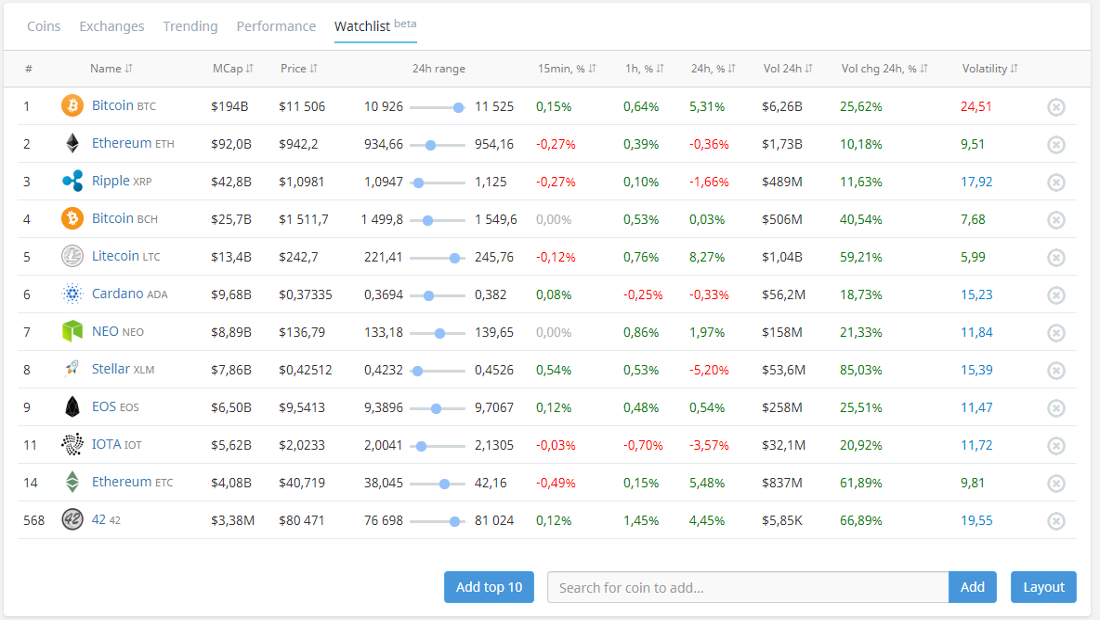The image size is (1100, 620).
Task: Sort by the Volatility column header
Action: (x=990, y=69)
